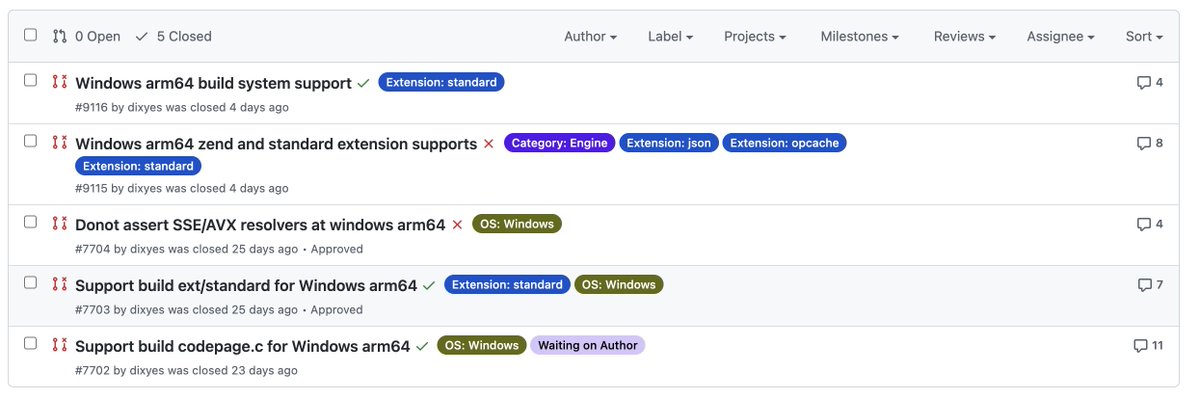View green check status on Windows arm64 build system support
Viewport: 1200px width, 399px height.
(x=363, y=83)
